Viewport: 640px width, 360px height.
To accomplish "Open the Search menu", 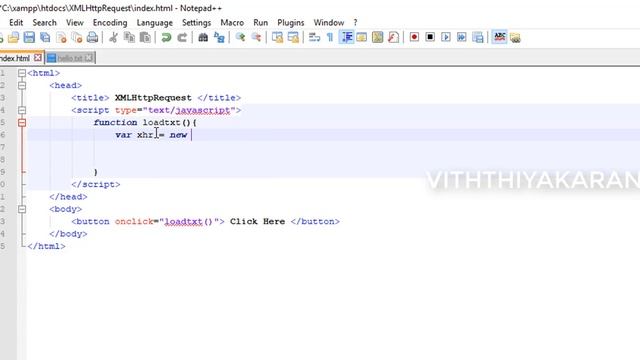I will pyautogui.click(x=44, y=22).
